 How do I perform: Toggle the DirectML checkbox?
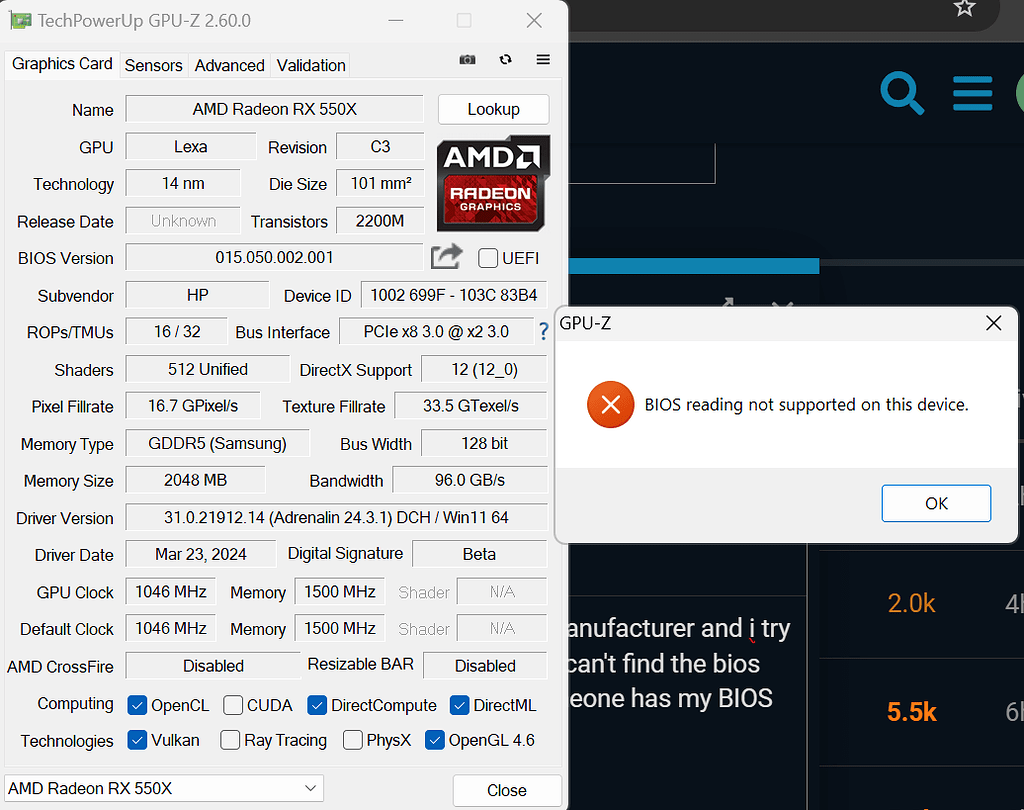[459, 705]
